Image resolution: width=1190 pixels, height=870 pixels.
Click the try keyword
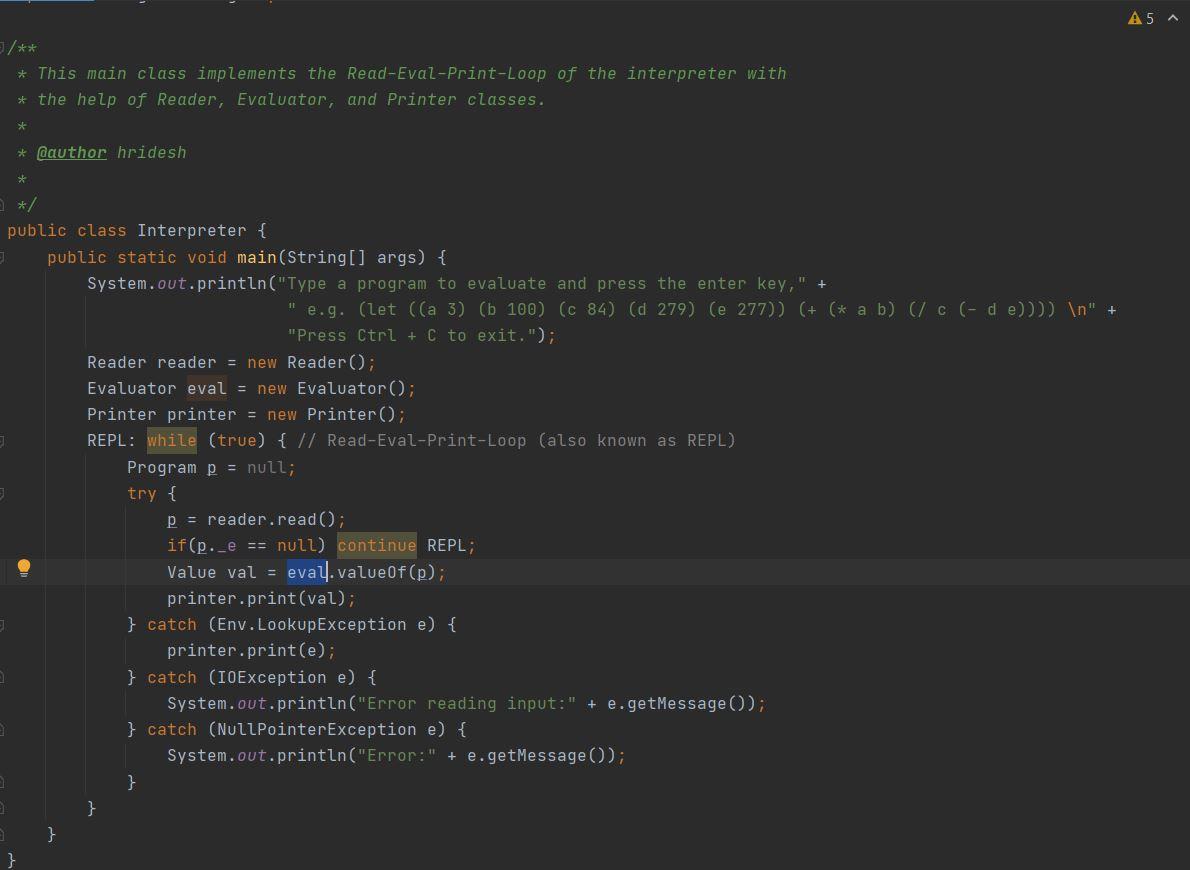pos(141,493)
